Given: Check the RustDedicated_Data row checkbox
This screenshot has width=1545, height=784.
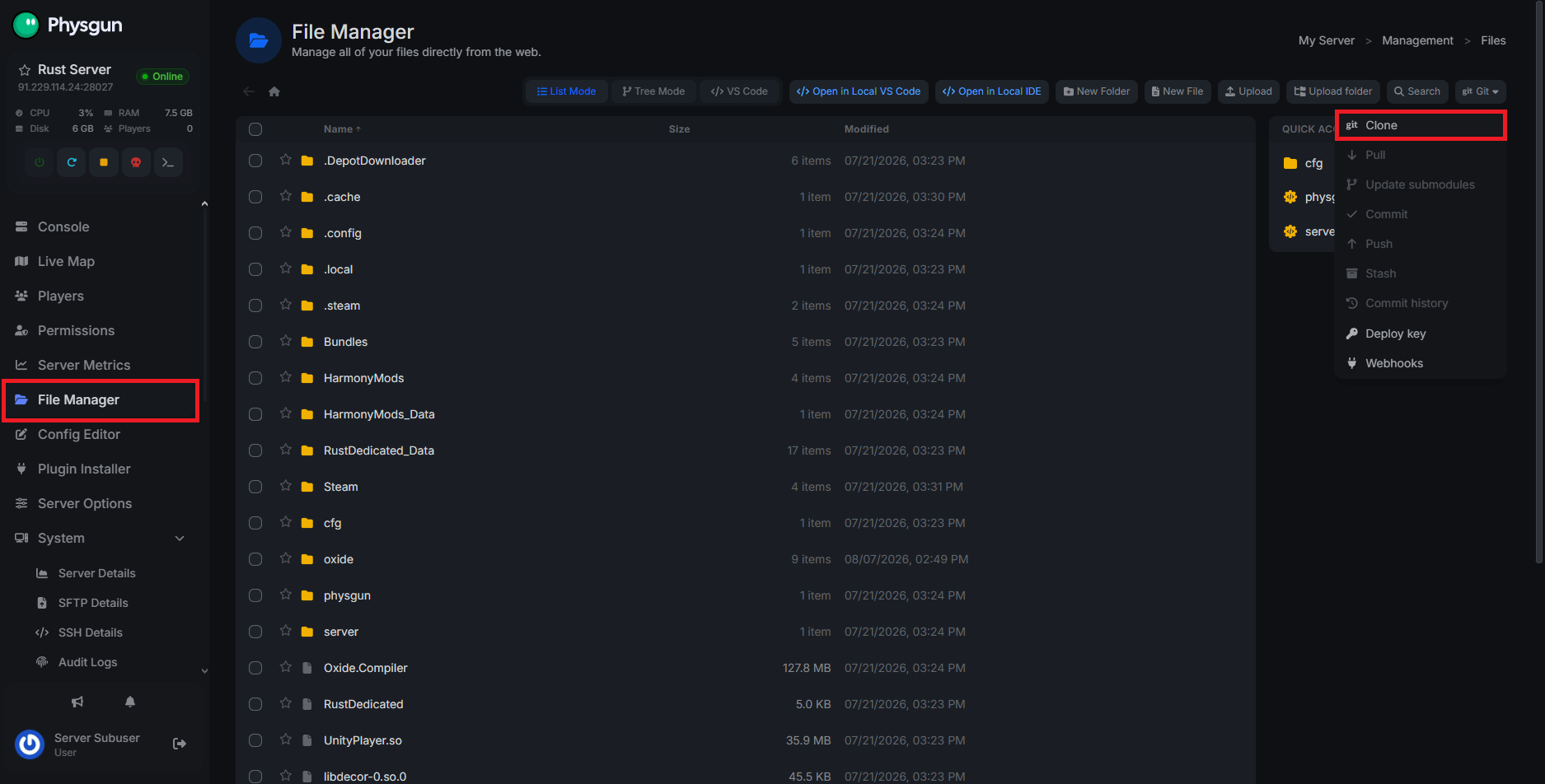Looking at the screenshot, I should (x=255, y=450).
